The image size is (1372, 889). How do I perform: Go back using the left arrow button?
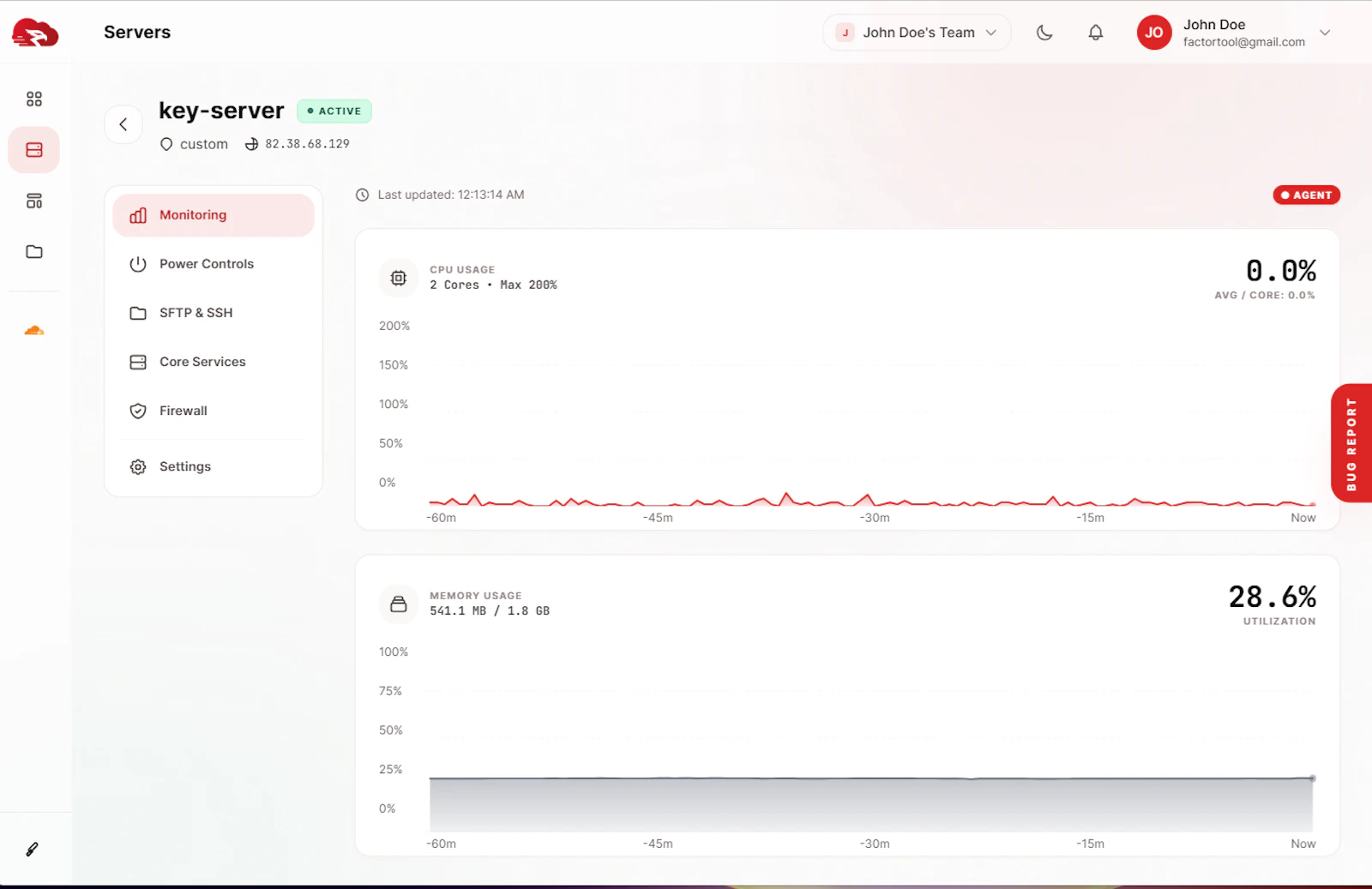tap(123, 124)
